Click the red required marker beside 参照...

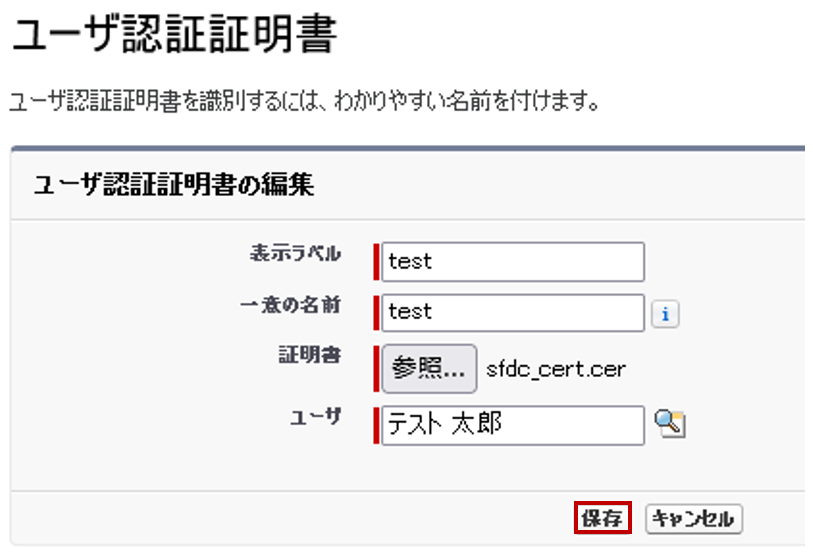click(x=377, y=369)
